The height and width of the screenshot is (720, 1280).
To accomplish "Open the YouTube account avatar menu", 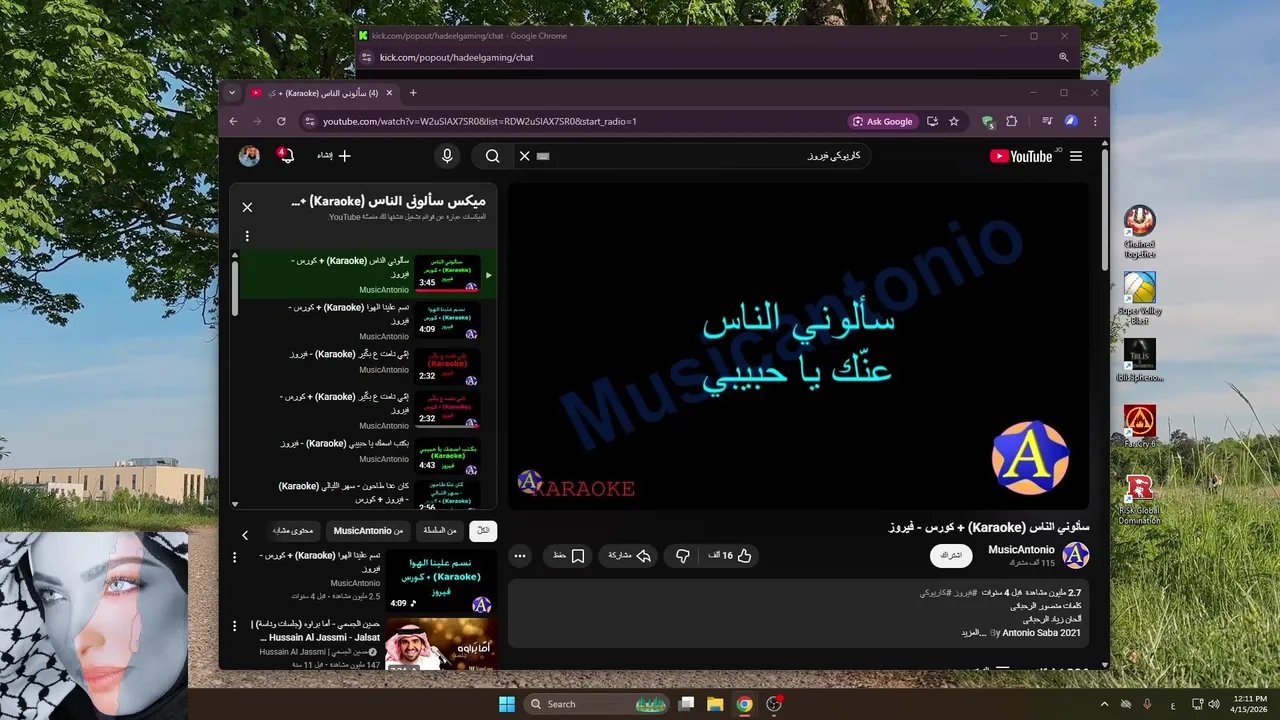I will [x=249, y=156].
